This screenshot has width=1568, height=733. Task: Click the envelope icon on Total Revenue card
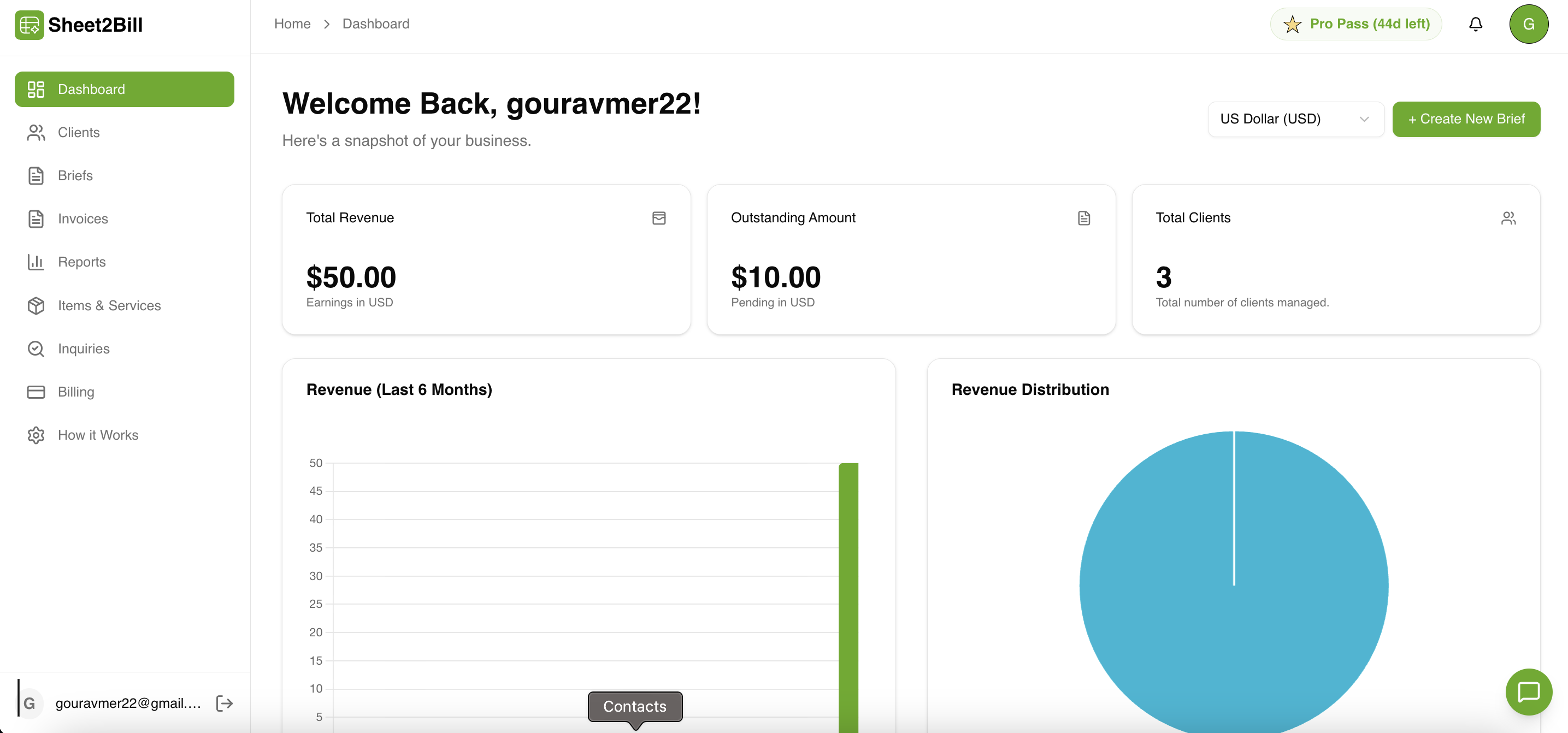[x=658, y=218]
